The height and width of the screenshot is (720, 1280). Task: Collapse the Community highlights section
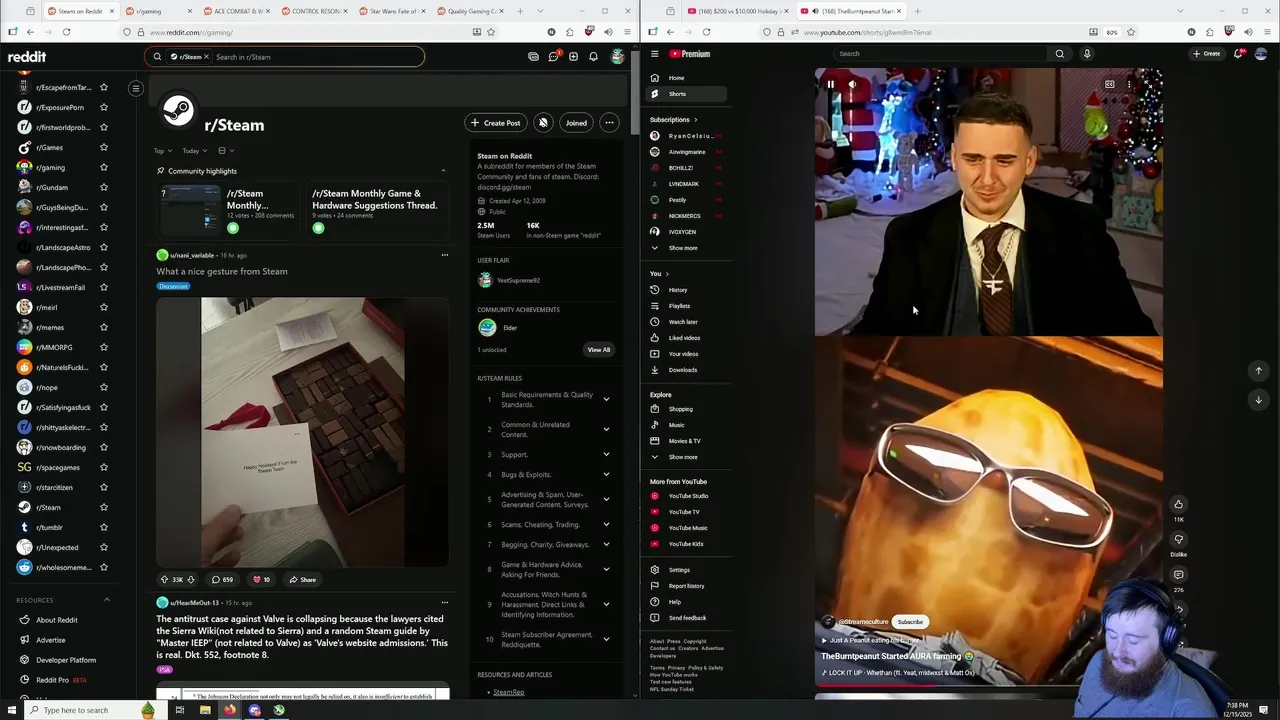(x=443, y=171)
